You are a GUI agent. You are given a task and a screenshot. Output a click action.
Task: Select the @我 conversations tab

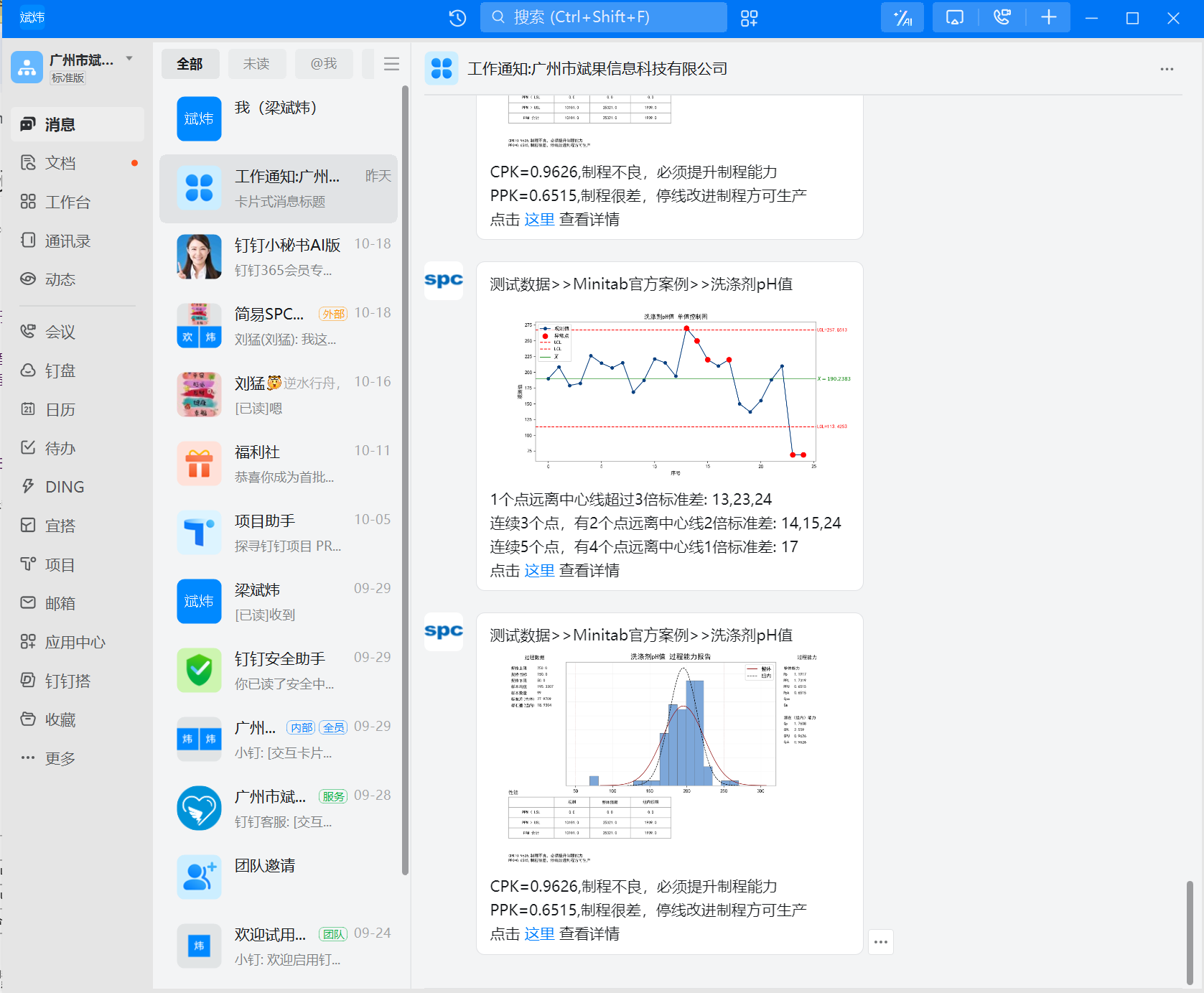[x=324, y=64]
